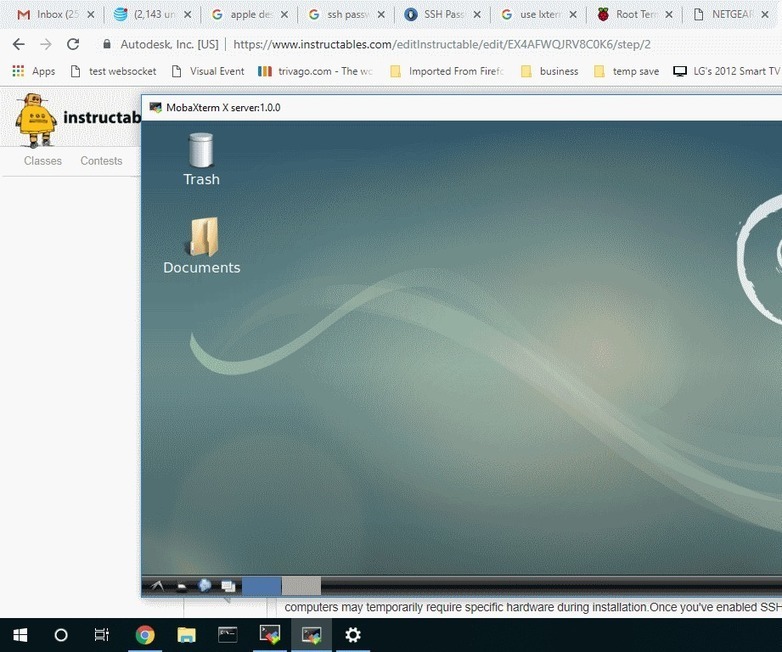
Task: Click the instructables.com URL in the address bar
Action: [440, 45]
